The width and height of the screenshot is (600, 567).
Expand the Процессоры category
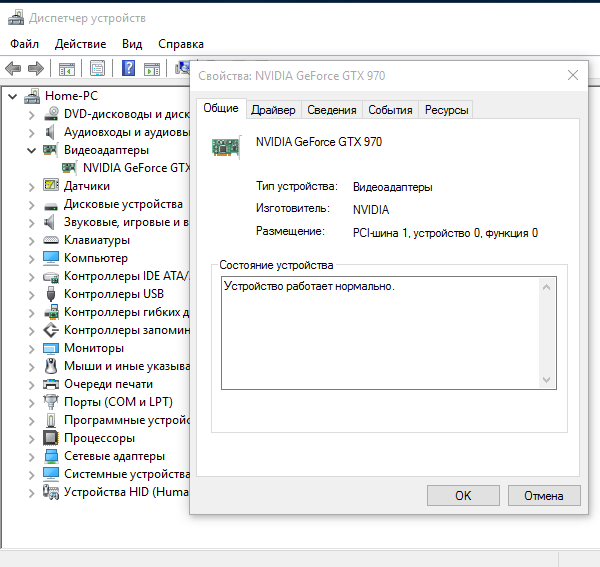pos(32,438)
